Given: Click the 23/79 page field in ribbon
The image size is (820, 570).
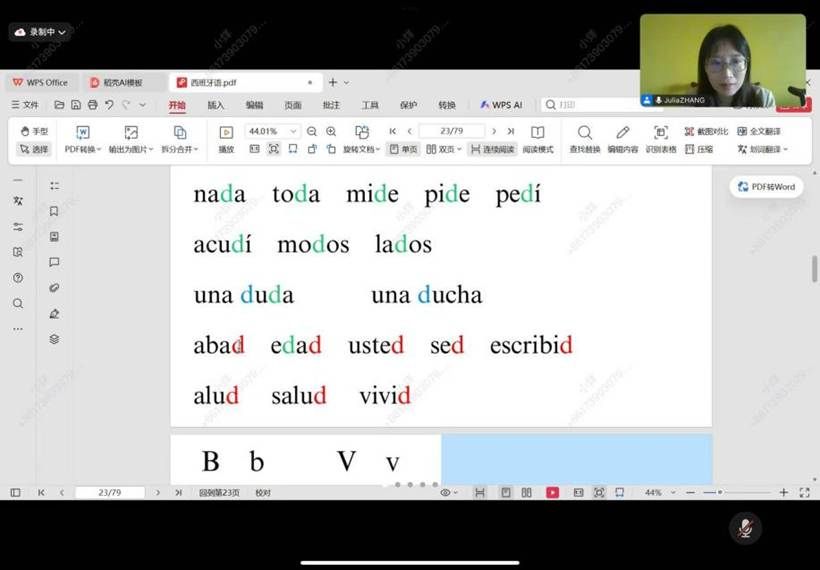Looking at the screenshot, I should (452, 131).
